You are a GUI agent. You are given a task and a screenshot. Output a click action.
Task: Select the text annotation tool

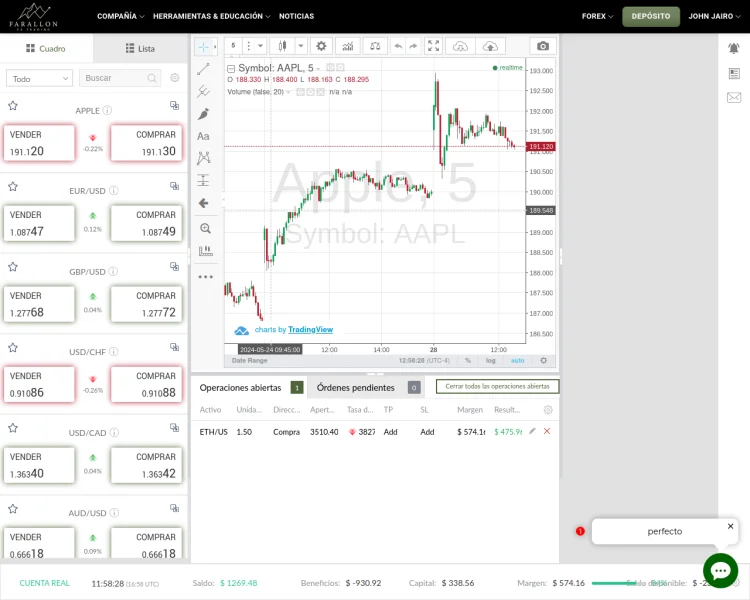[x=203, y=136]
